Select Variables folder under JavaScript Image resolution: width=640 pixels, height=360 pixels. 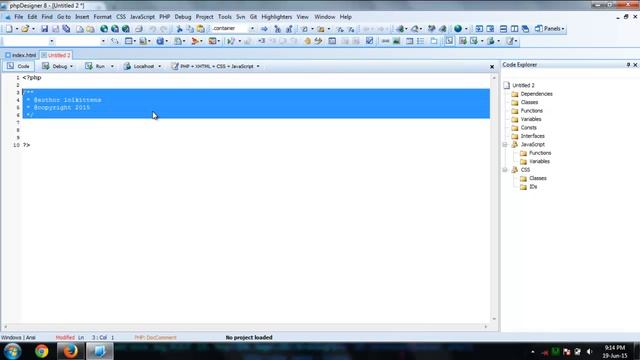coord(535,162)
